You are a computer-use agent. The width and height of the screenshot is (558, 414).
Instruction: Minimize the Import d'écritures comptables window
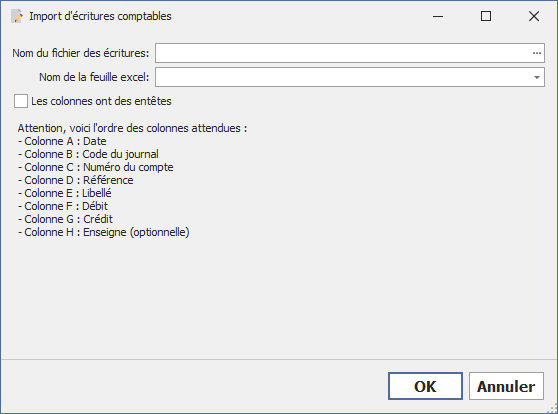click(x=438, y=16)
